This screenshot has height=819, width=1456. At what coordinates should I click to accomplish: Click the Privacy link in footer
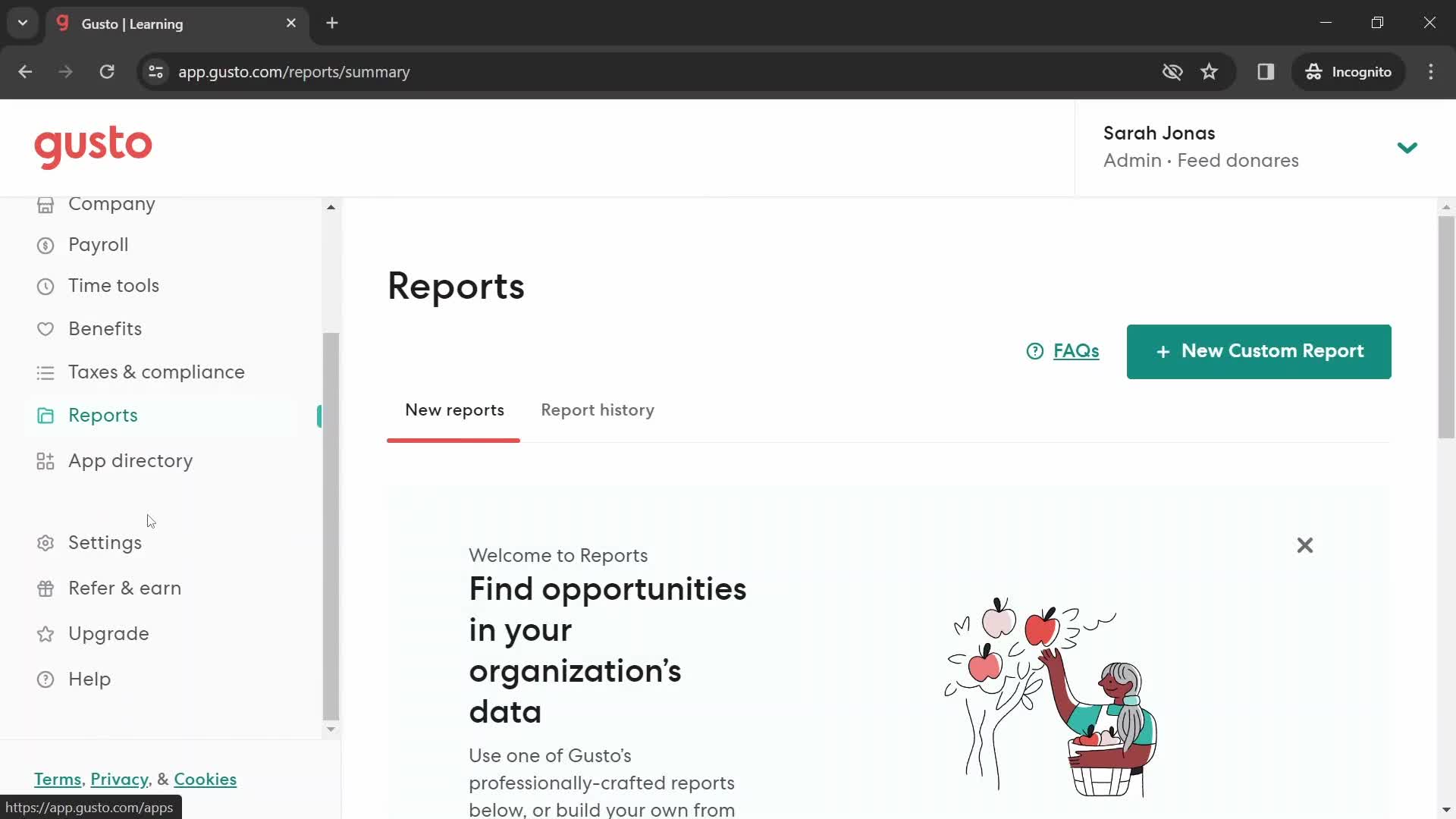coord(119,779)
